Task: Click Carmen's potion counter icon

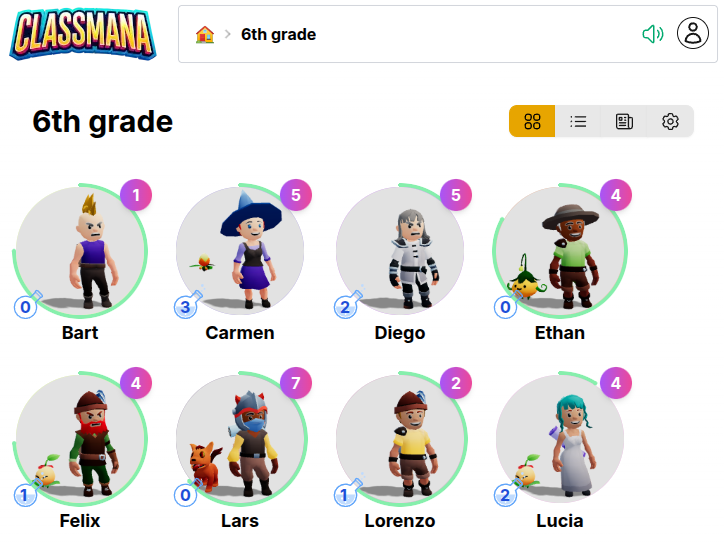Action: click(x=187, y=306)
